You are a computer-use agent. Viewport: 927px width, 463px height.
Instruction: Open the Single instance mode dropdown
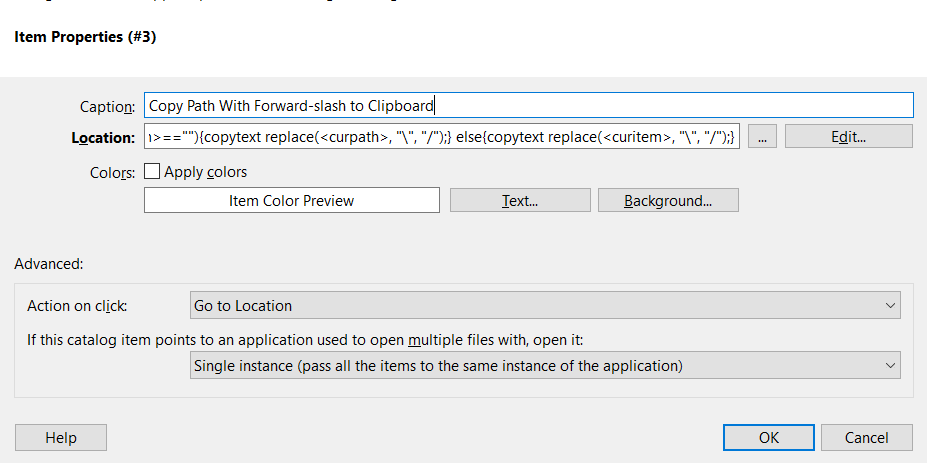(544, 366)
